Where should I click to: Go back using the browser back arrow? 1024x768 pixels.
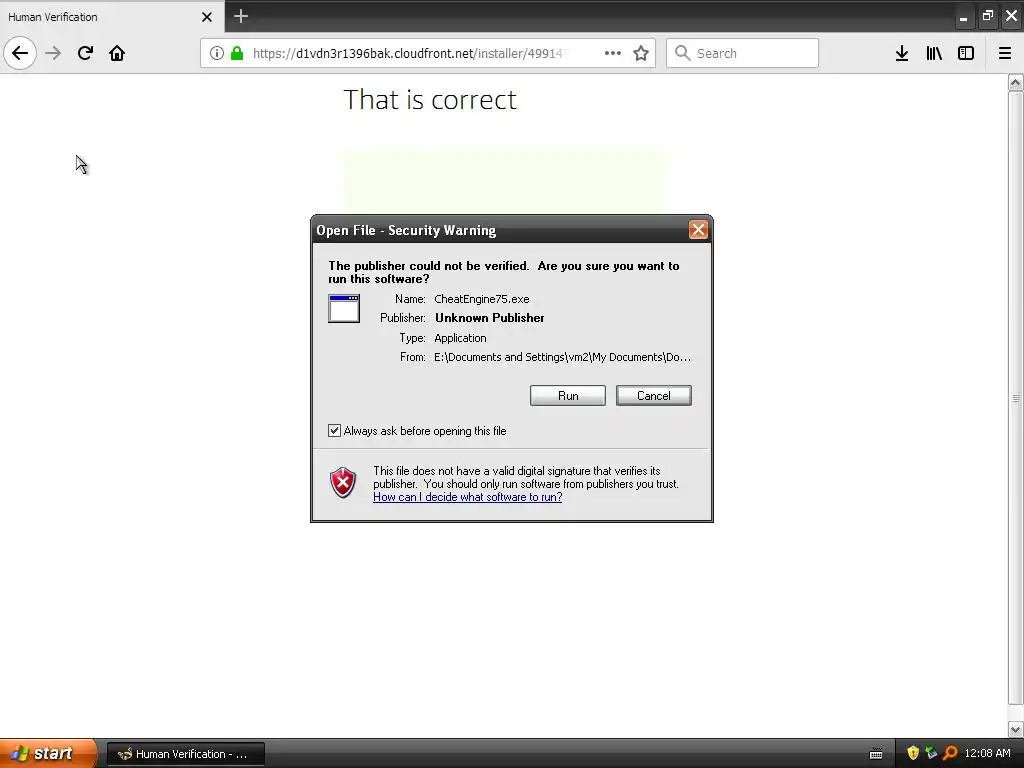[x=20, y=53]
